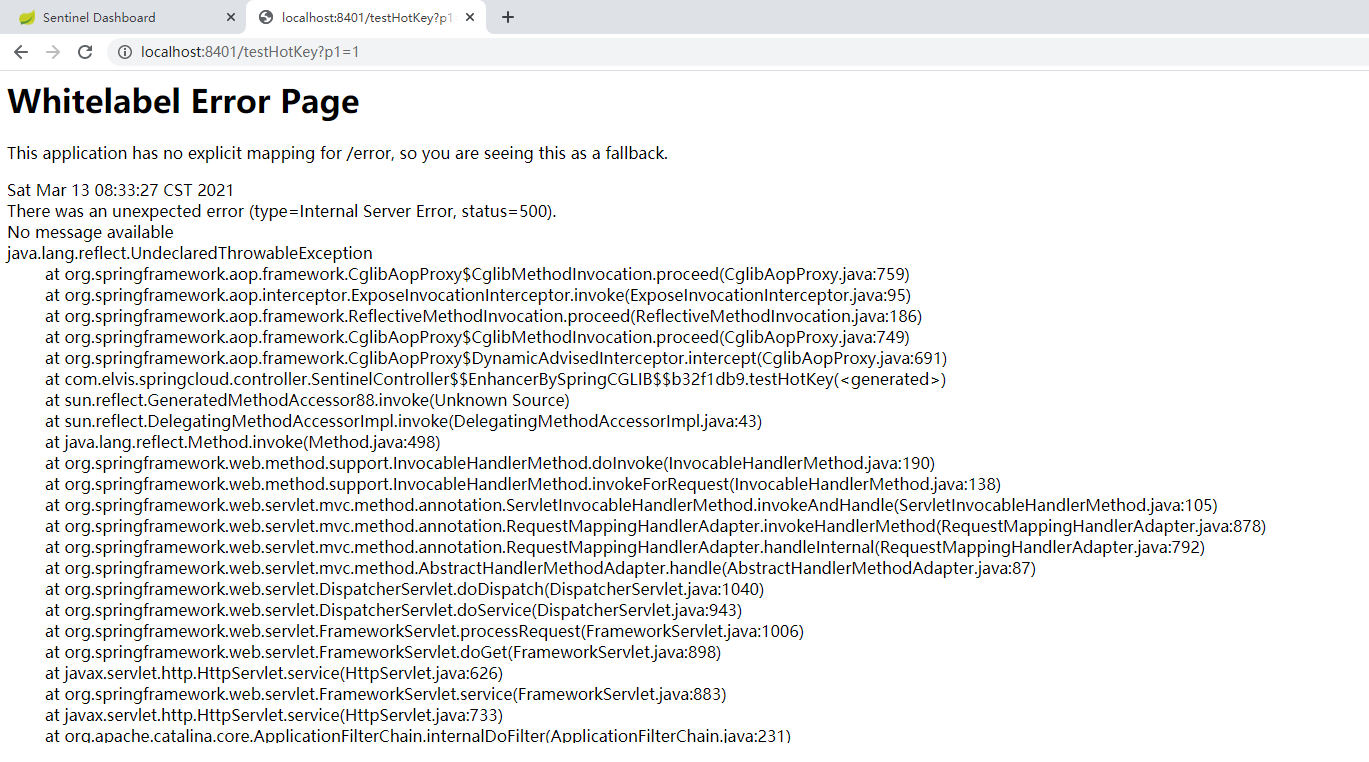The image size is (1369, 762).
Task: Focus the address bar URL field
Action: 738,52
